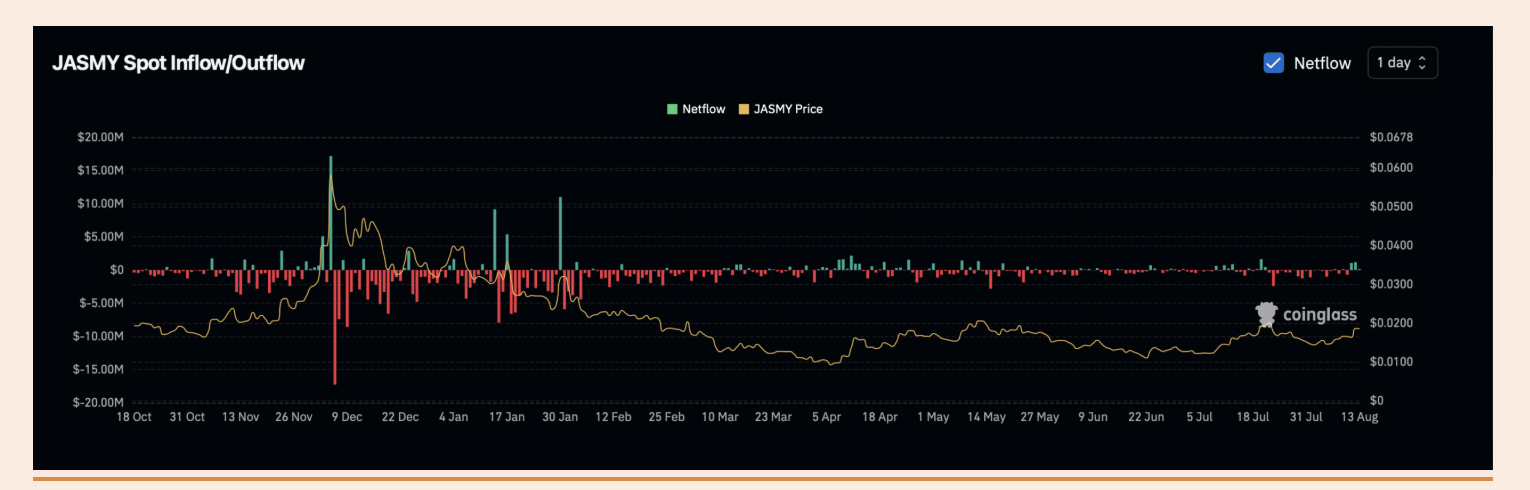Image resolution: width=1530 pixels, height=490 pixels.
Task: Click the 17 Jan date label
Action: click(506, 417)
